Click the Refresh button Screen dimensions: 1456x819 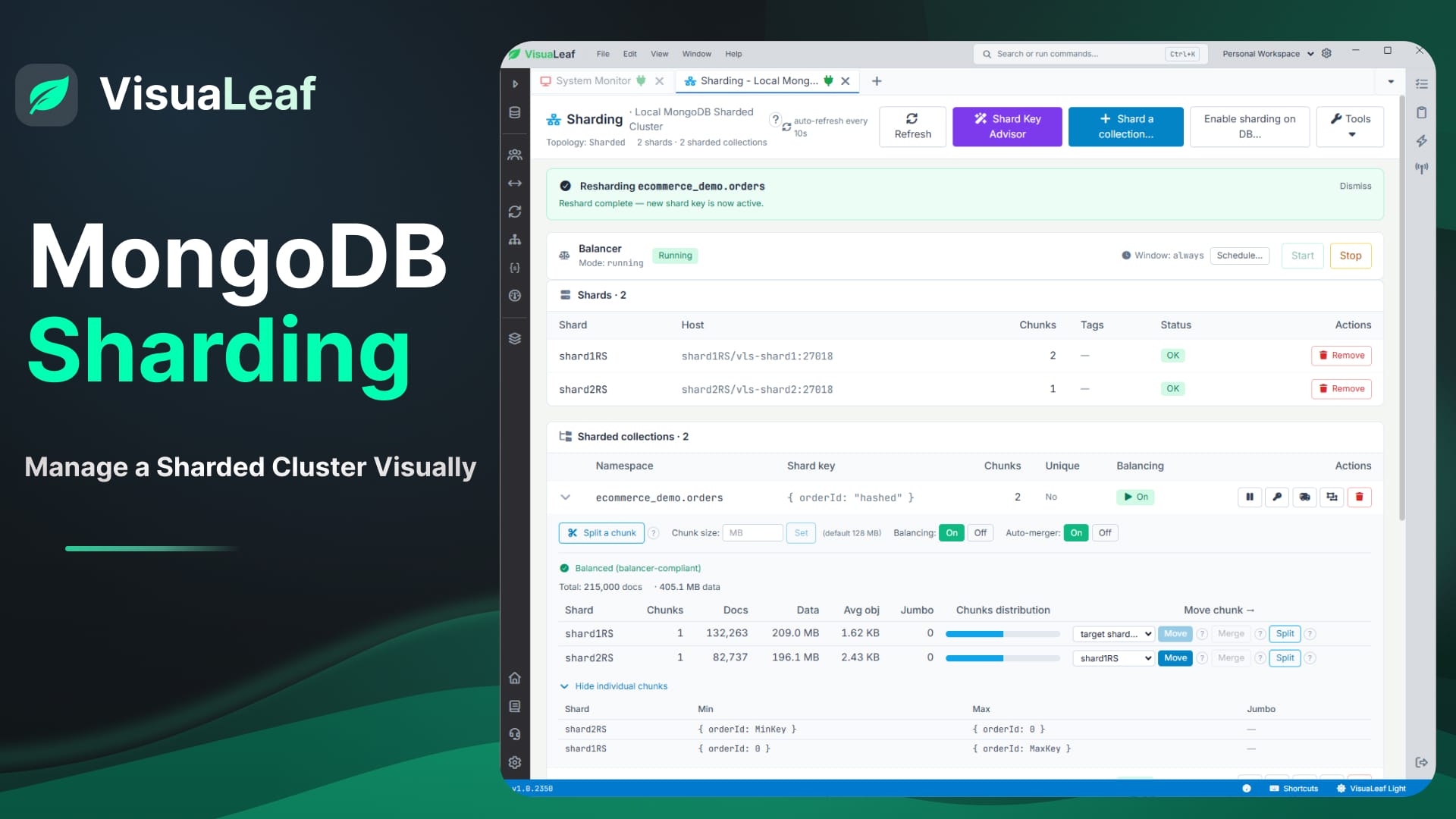point(912,127)
